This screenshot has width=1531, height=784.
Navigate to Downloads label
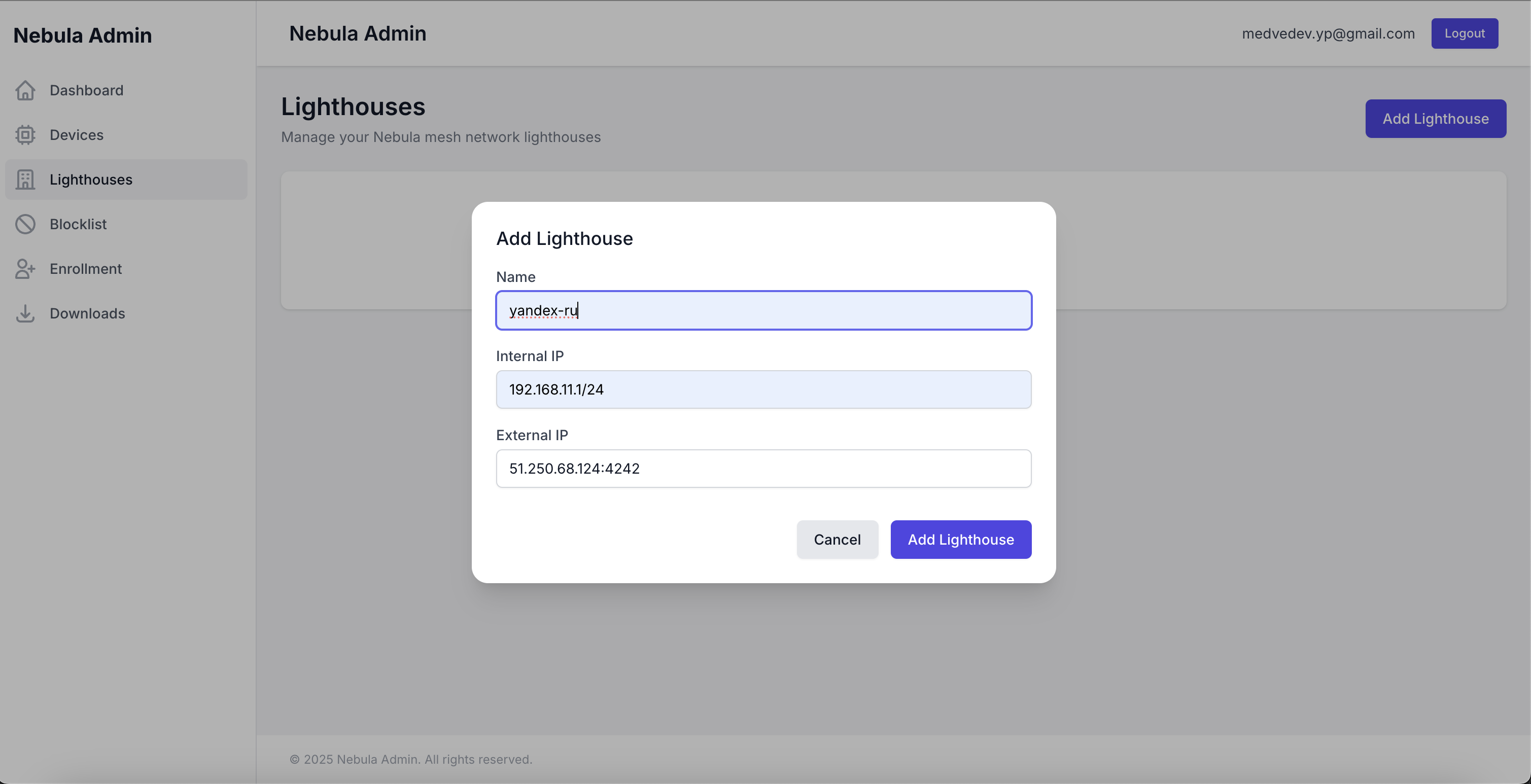pos(87,313)
